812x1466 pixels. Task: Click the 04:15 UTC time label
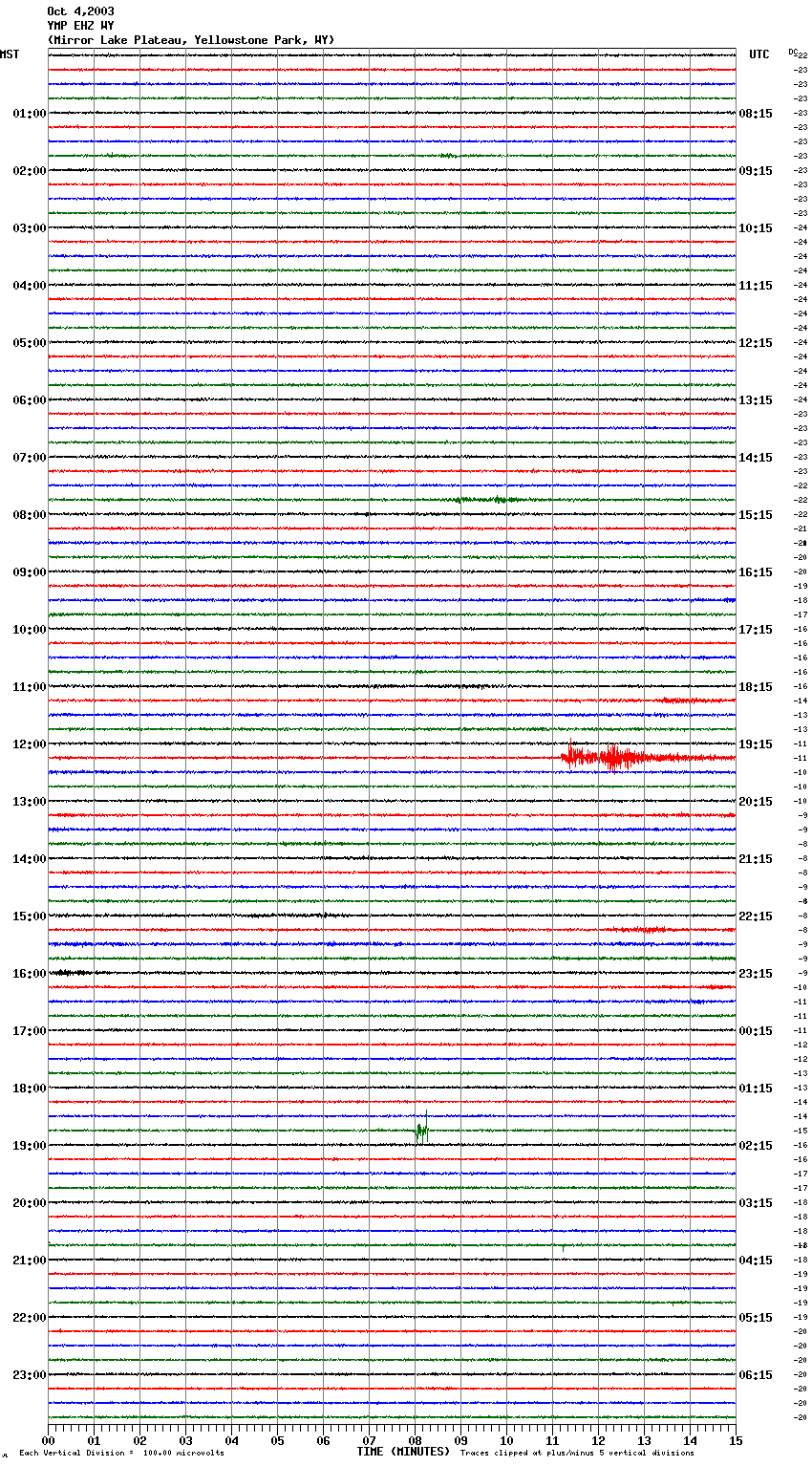756,1261
